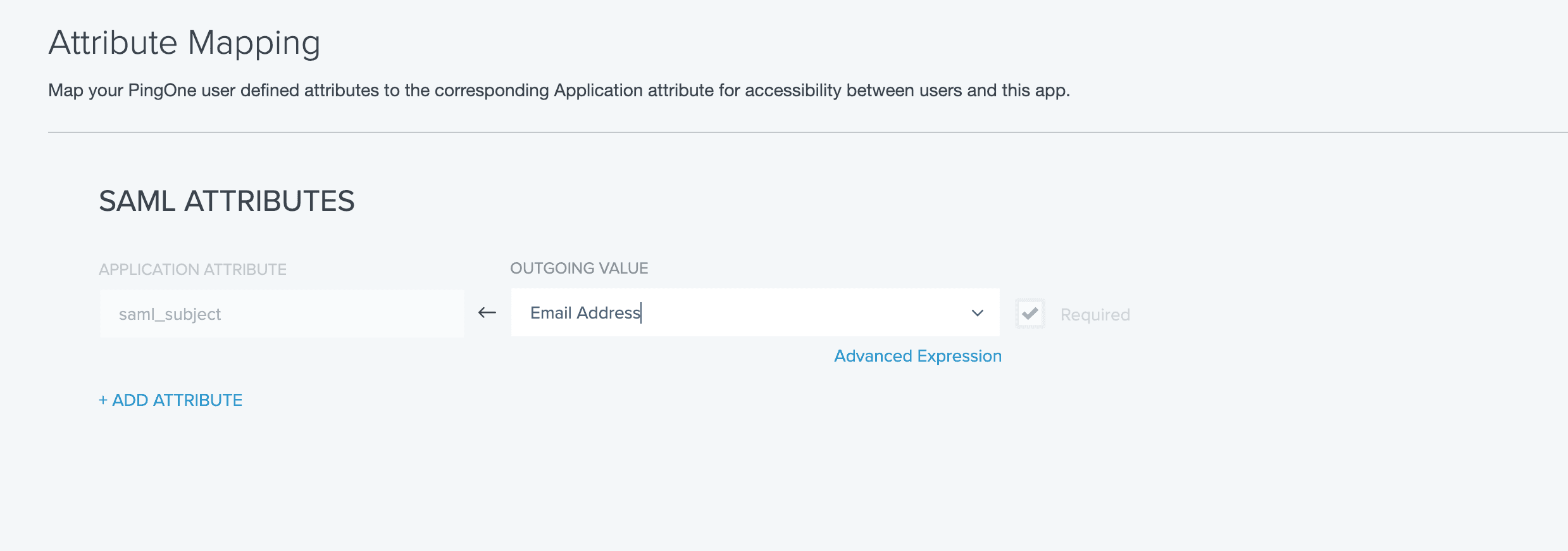1568x551 pixels.
Task: Click the left arrow mapping icon
Action: click(487, 313)
